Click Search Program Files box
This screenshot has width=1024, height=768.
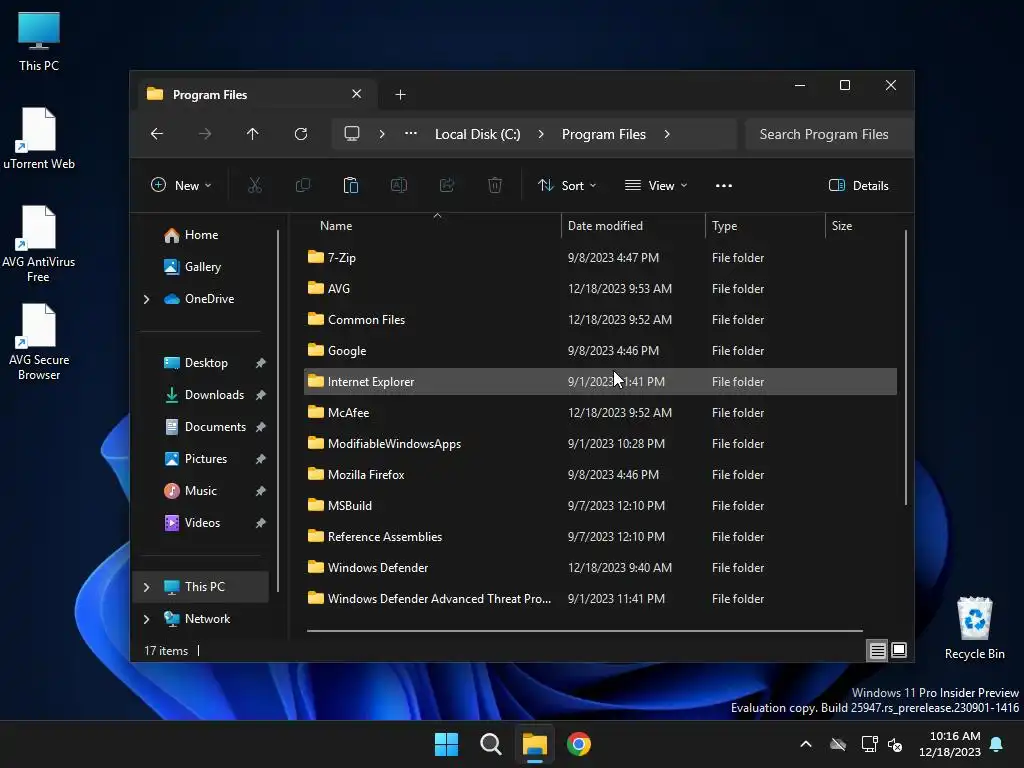tap(829, 134)
